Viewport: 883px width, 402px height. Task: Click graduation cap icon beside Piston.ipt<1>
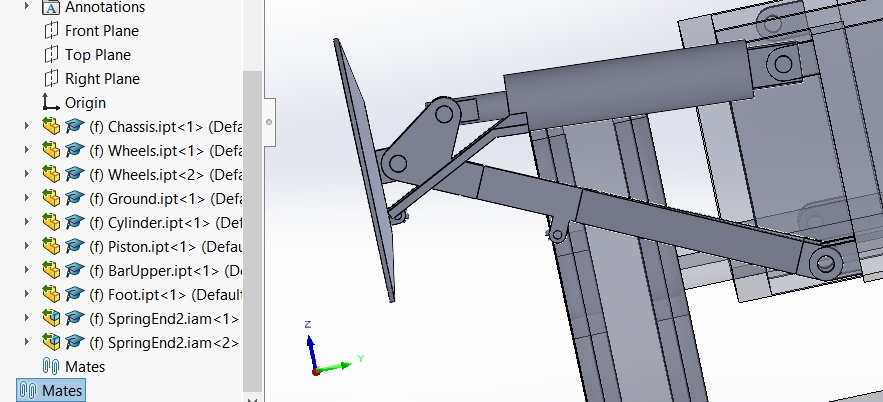pos(74,245)
